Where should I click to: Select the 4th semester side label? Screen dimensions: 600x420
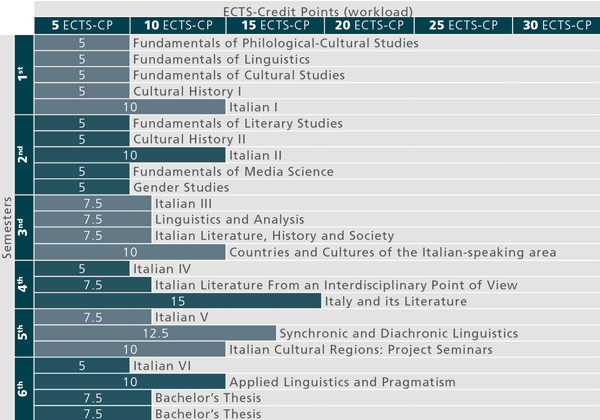point(23,285)
